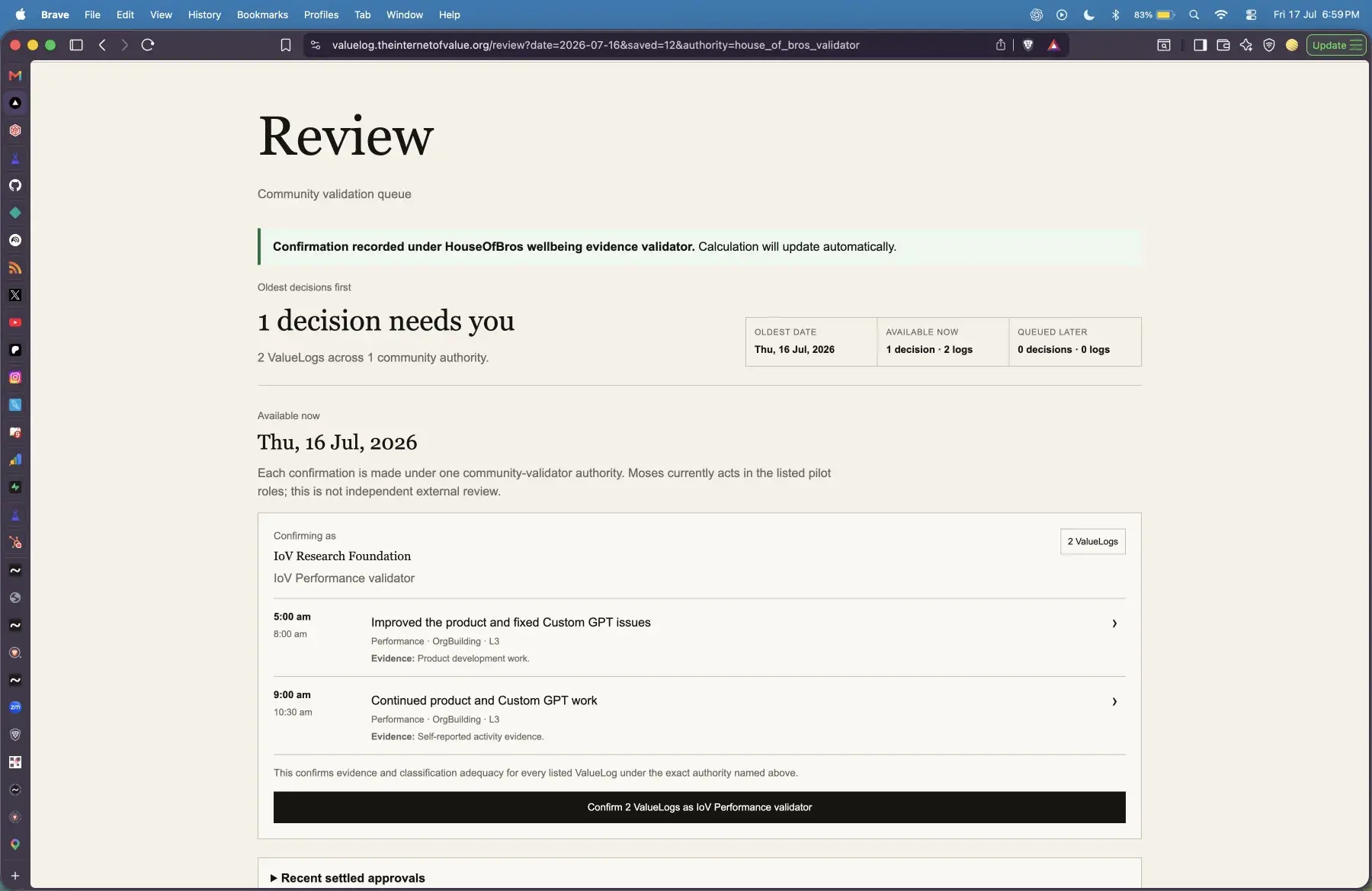The width and height of the screenshot is (1372, 891).
Task: Open the File menu
Action: pyautogui.click(x=92, y=14)
